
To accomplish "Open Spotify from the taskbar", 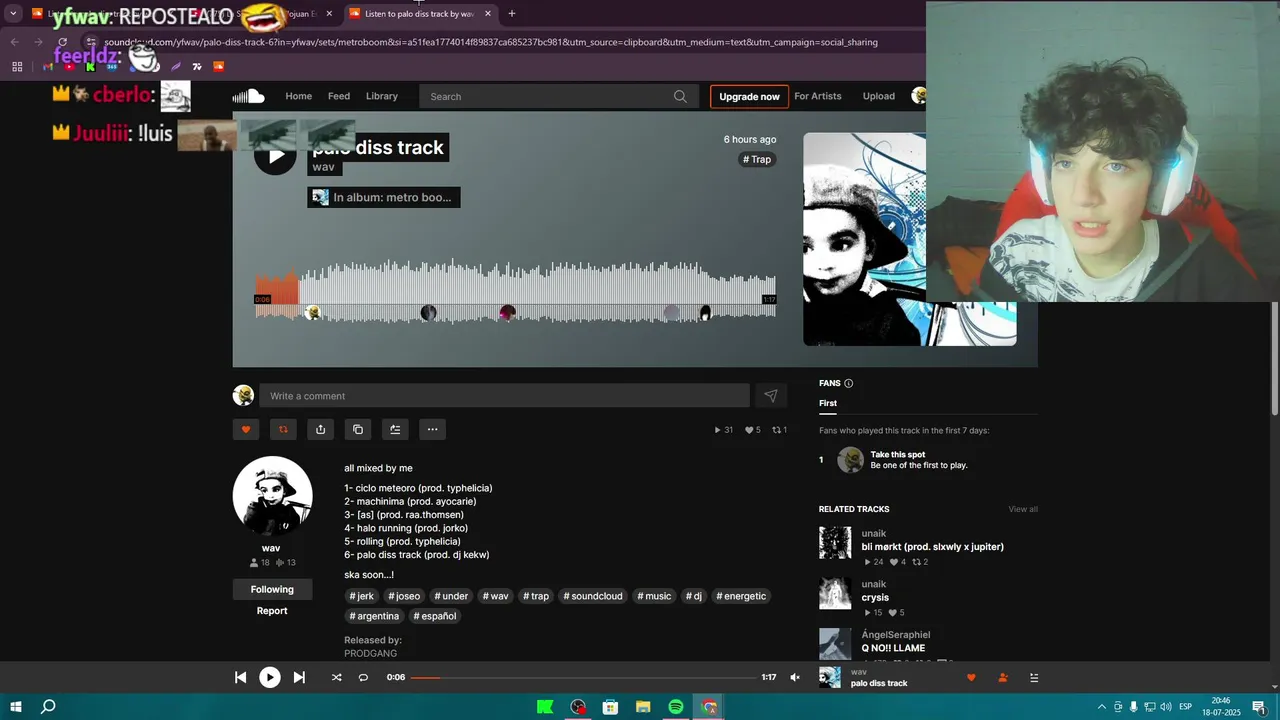I will pos(676,707).
